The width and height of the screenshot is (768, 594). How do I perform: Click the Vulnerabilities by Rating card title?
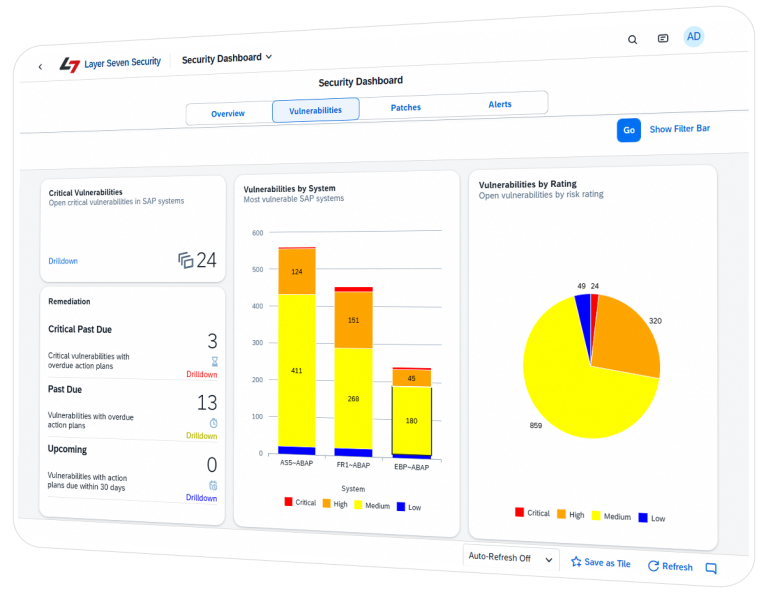pyautogui.click(x=528, y=185)
